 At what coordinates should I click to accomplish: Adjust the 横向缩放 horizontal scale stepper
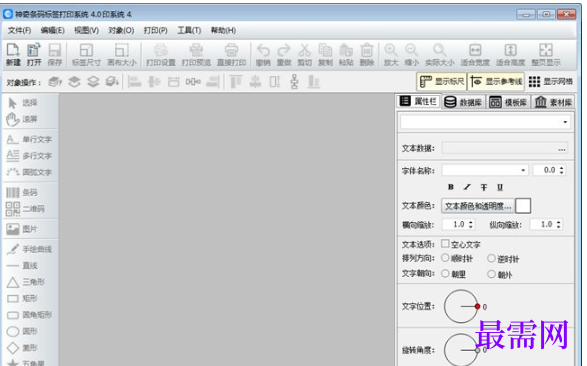pos(471,225)
